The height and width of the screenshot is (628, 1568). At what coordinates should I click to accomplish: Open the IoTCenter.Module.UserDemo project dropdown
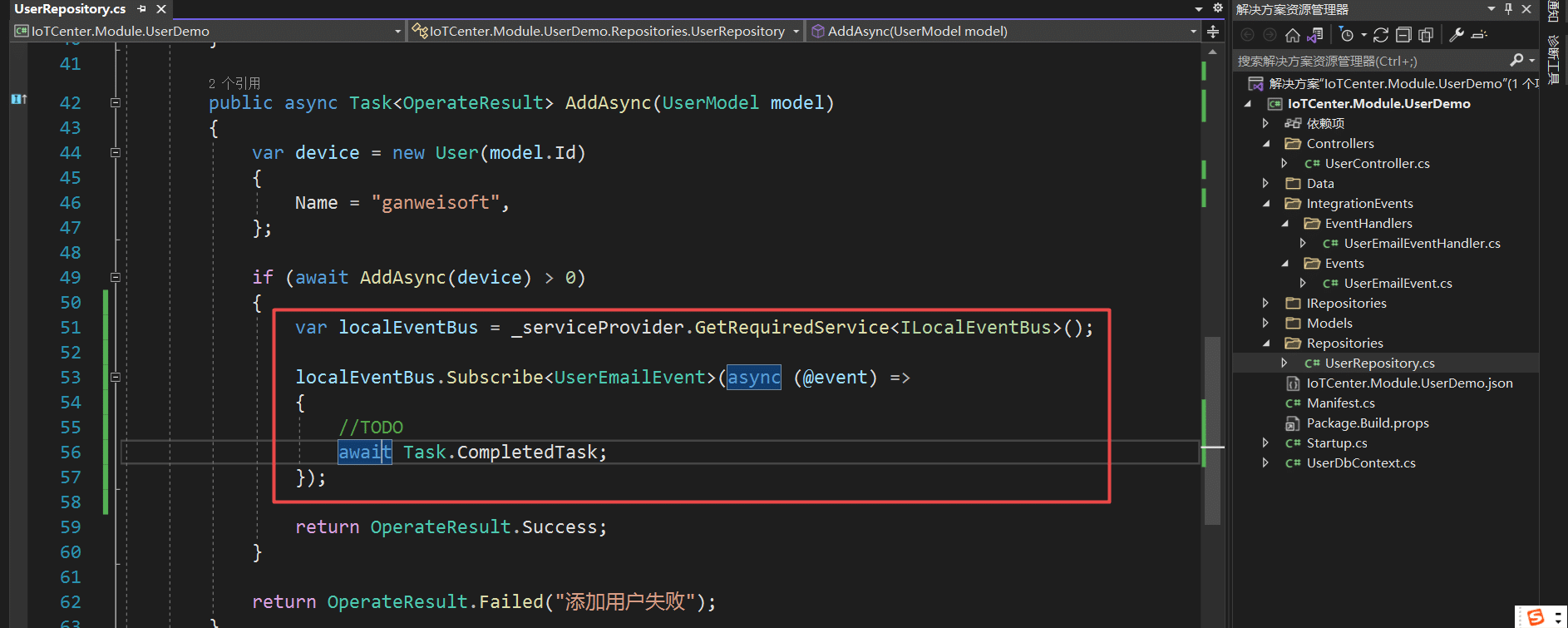point(397,32)
